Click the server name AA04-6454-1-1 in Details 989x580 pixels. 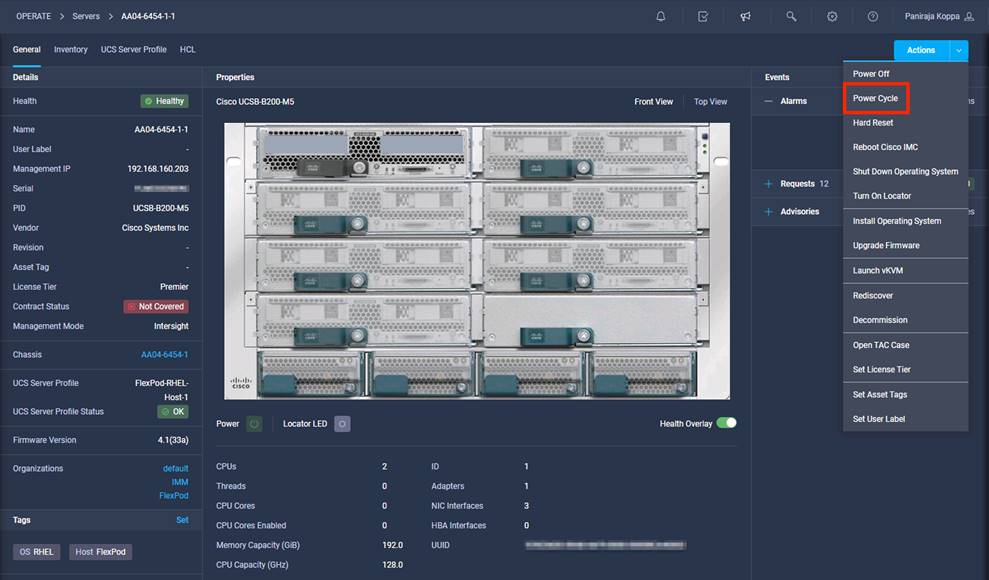point(161,129)
